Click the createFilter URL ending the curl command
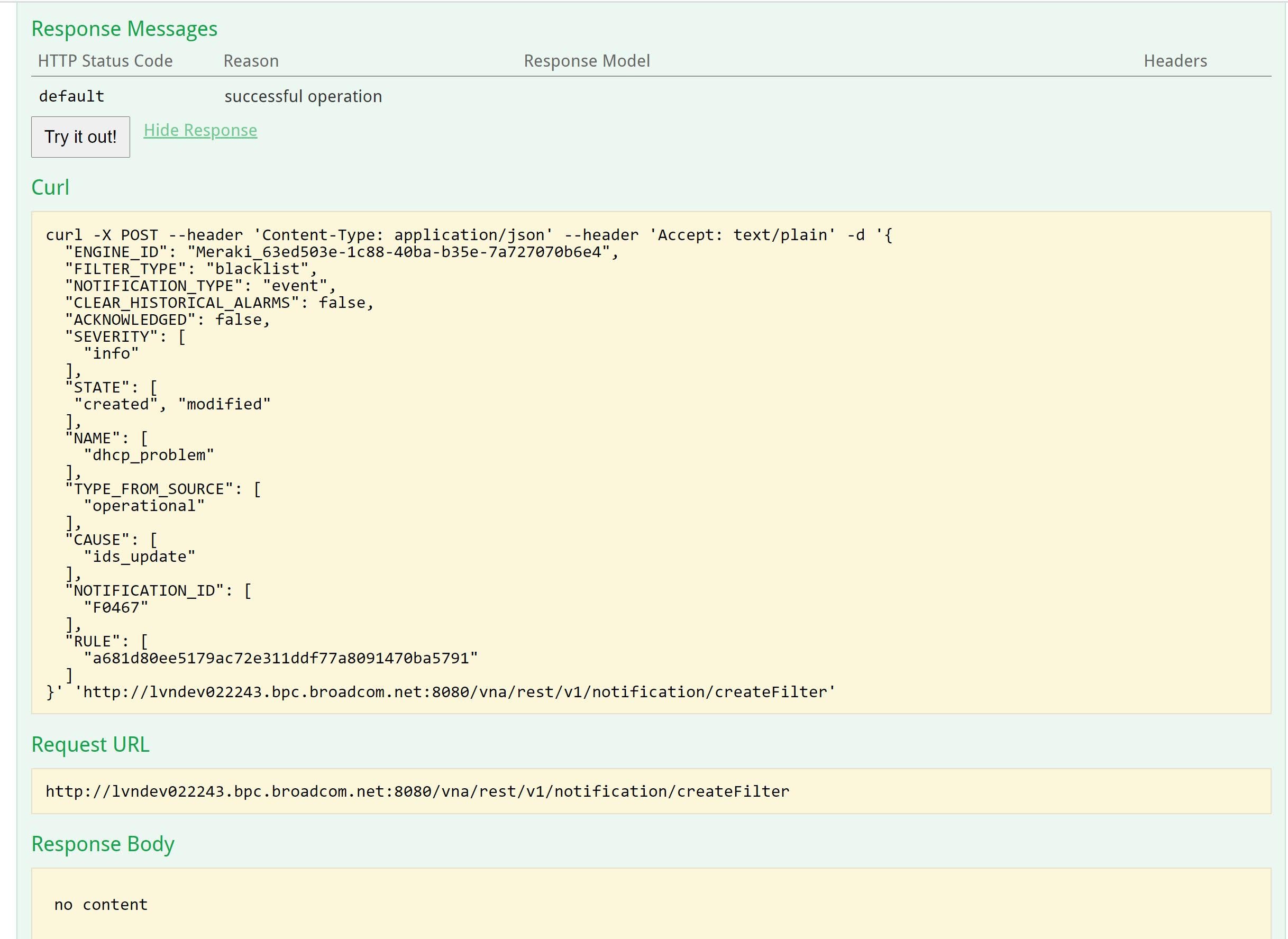Viewport: 1288px width, 939px height. [x=455, y=692]
